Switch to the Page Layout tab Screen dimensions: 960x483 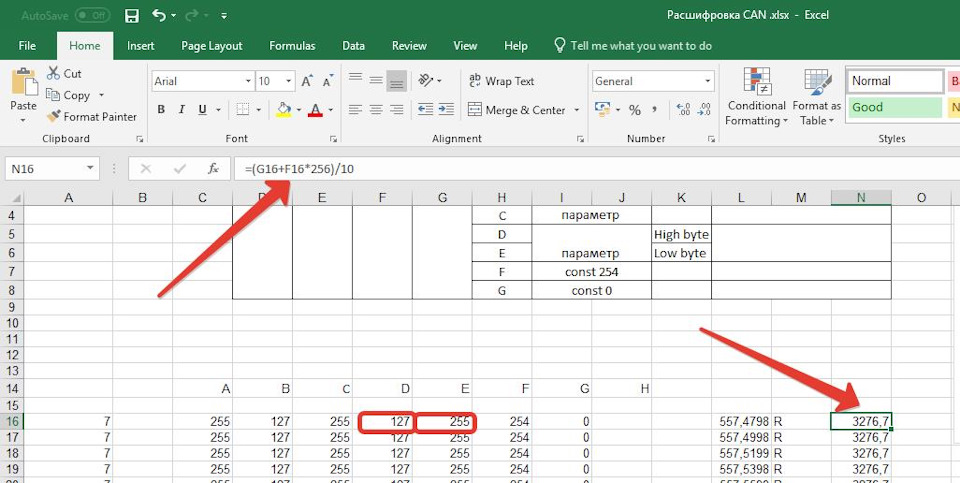coord(212,46)
